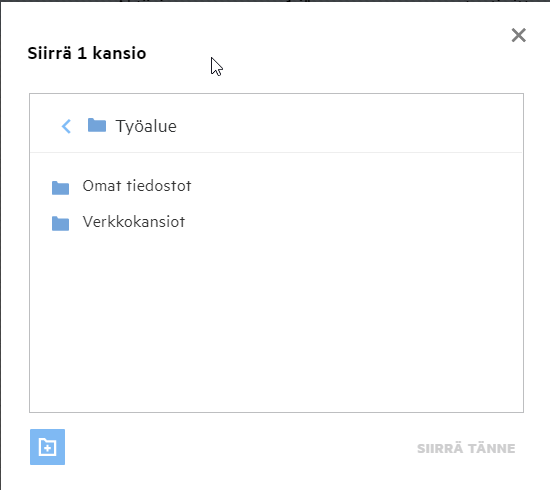Click the SIIRRÄ TÄNNE button
Screen dimensions: 550x490
pos(466,448)
